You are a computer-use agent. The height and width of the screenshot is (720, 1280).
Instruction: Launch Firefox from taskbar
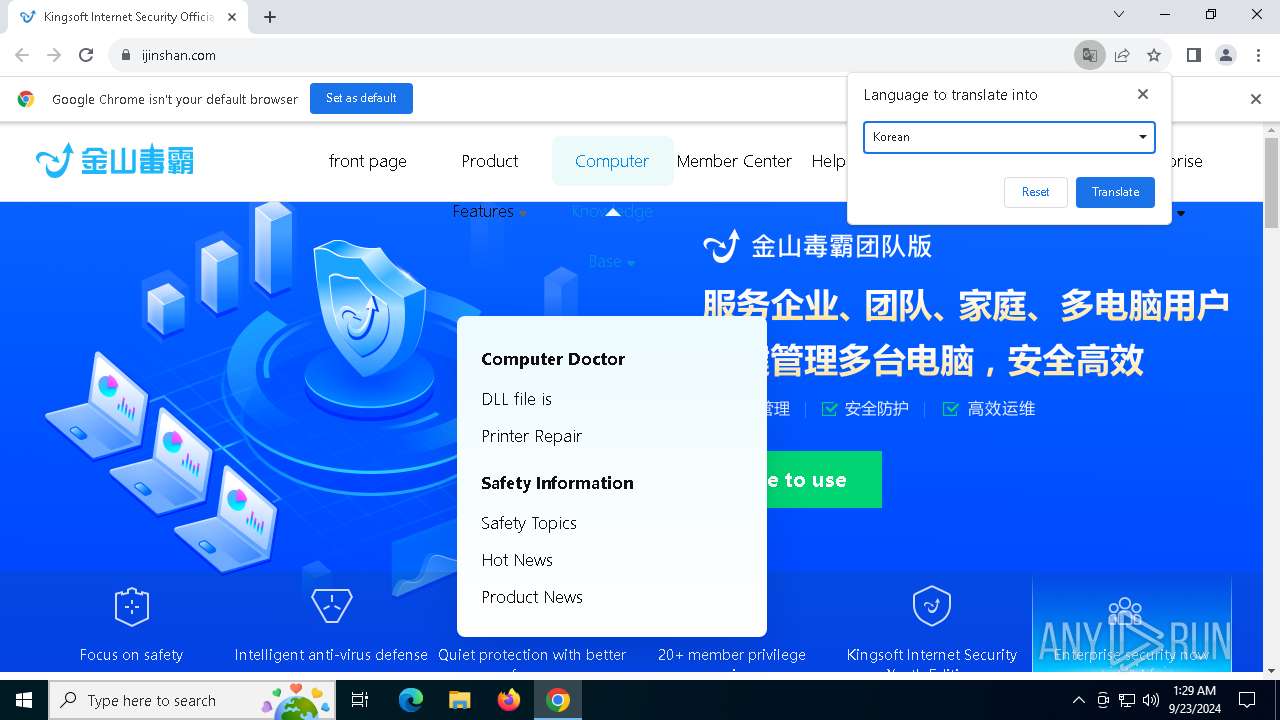click(509, 700)
